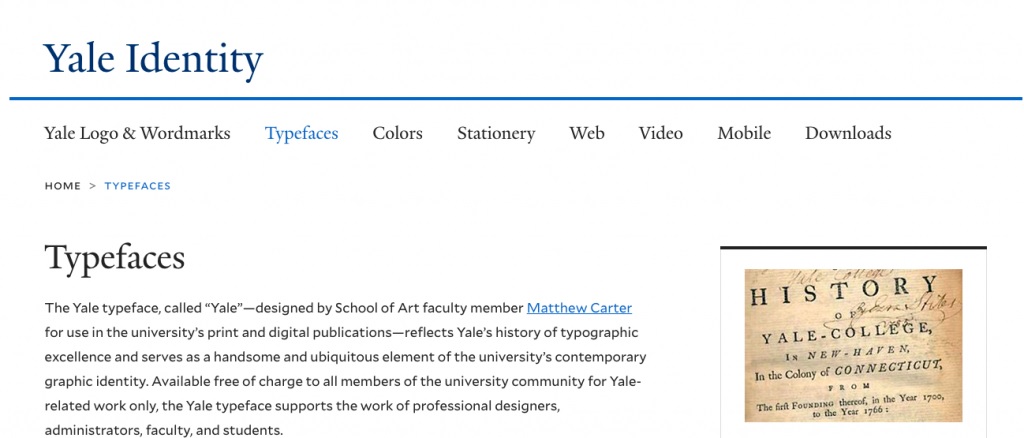Click the Typefaces page heading

(115, 258)
